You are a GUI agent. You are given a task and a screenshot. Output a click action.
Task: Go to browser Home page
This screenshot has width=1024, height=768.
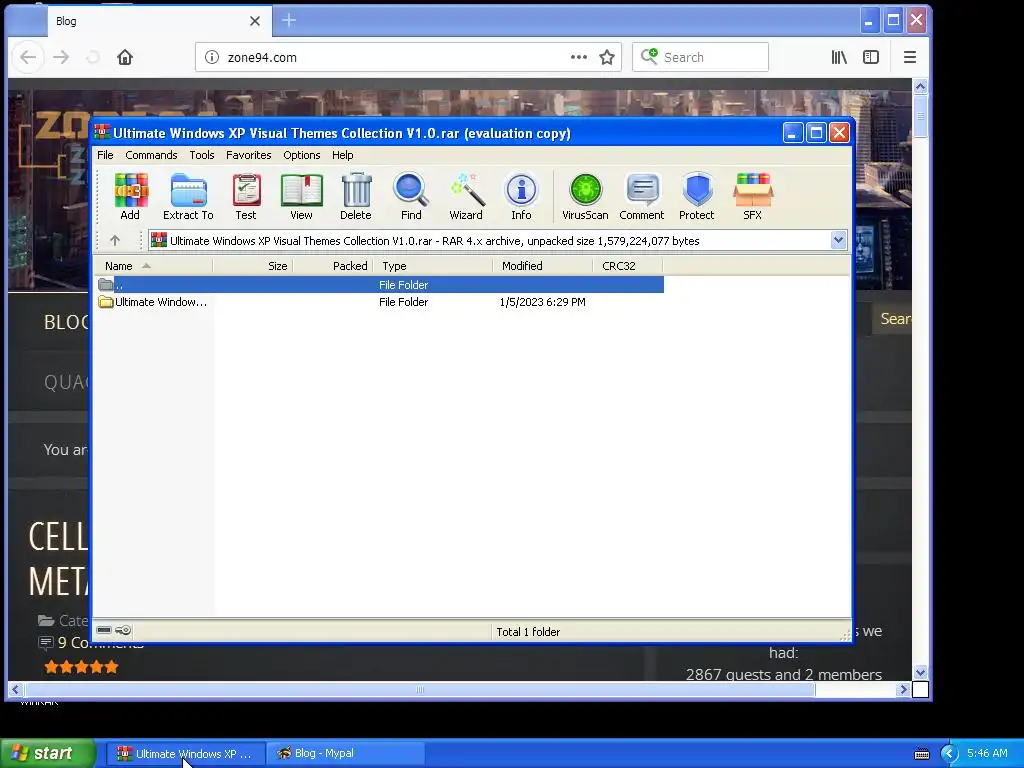point(125,57)
